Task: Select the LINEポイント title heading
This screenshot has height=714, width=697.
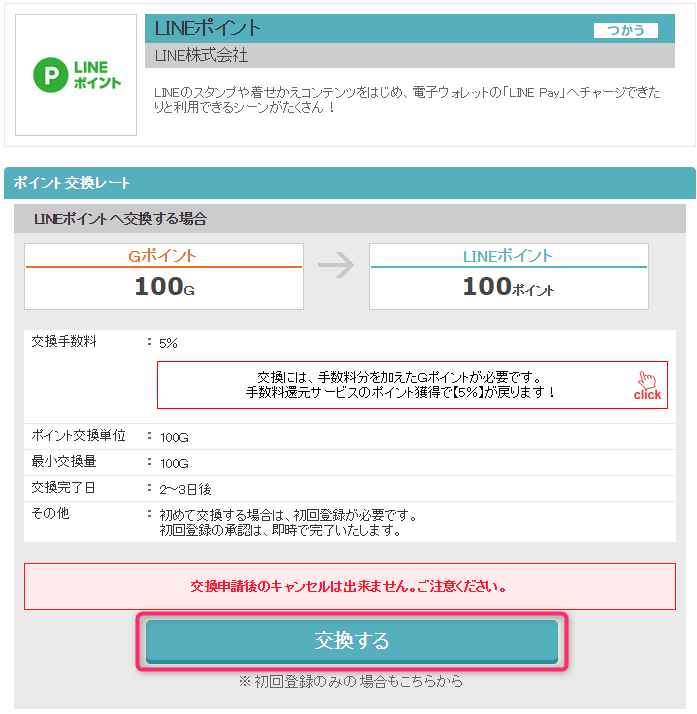Action: tap(208, 28)
